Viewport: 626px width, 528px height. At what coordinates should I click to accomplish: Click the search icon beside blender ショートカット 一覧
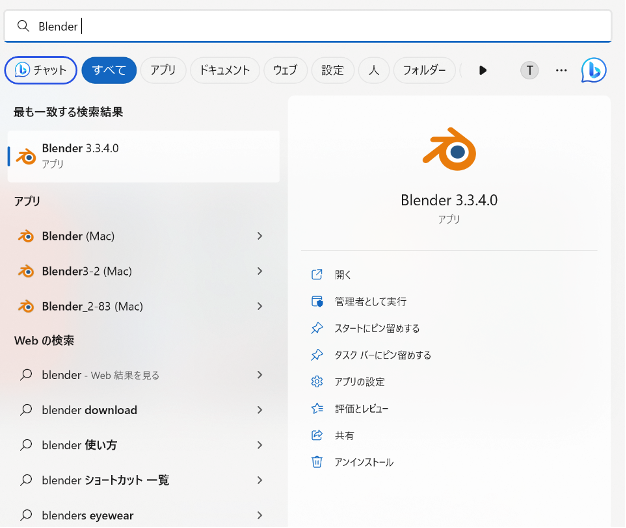[x=26, y=480]
